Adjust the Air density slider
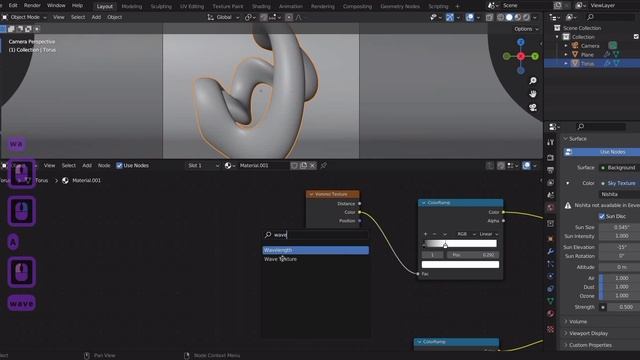This screenshot has height=360, width=640. [619, 278]
